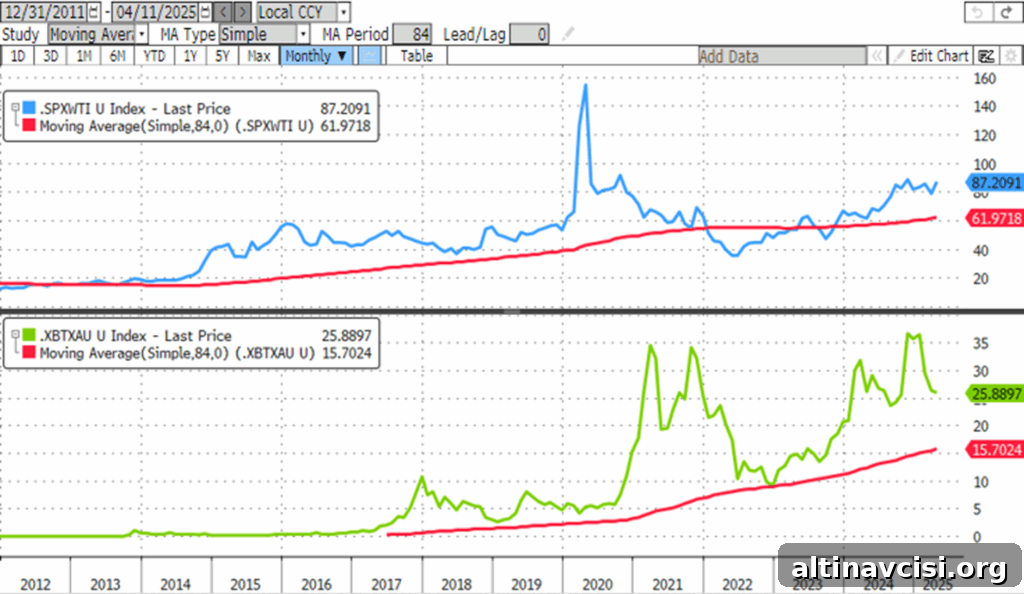
Task: Open the chart annotation tools icon
Action: pyautogui.click(x=986, y=56)
